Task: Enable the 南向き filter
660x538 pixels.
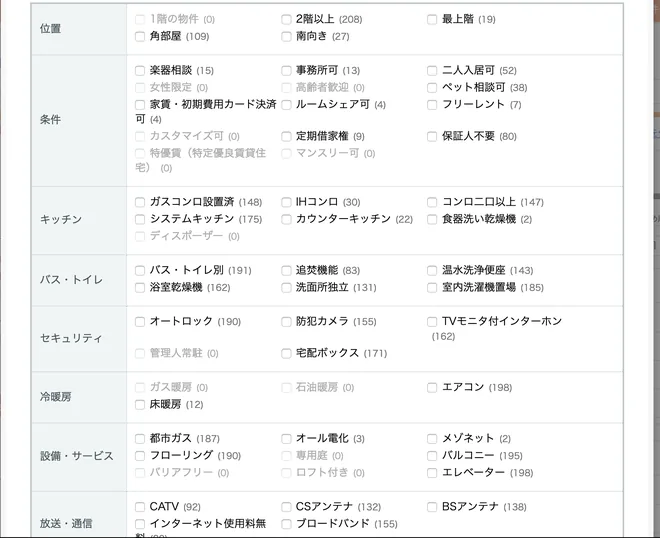Action: [x=286, y=37]
